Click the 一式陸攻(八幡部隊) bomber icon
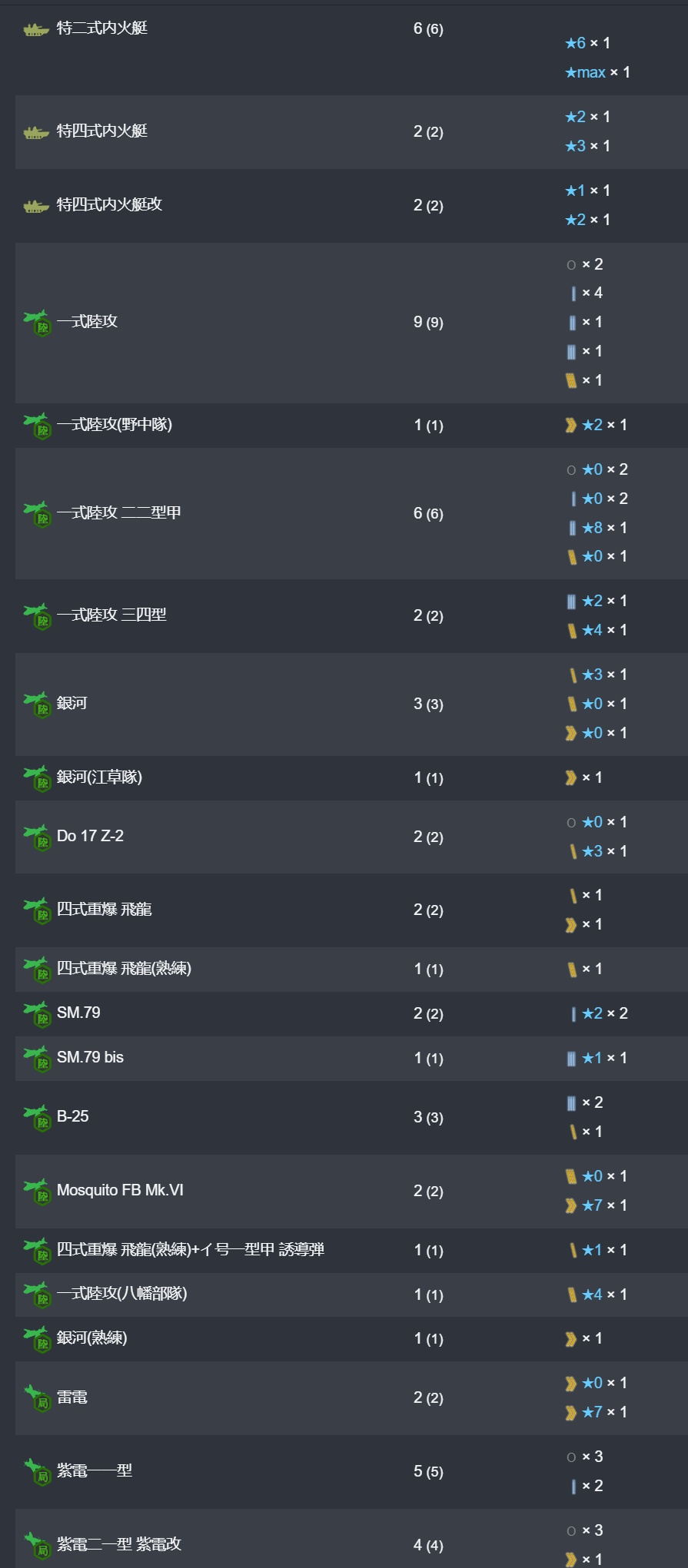This screenshot has width=688, height=1568. tap(36, 1295)
